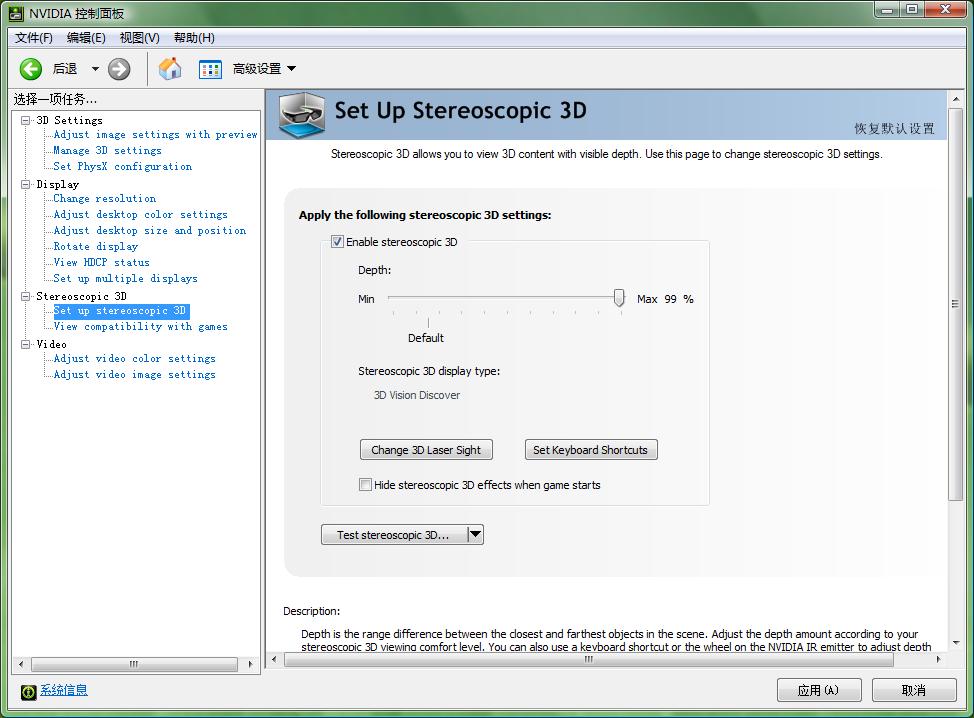
Task: Click the NVIDIA title bar icon
Action: [16, 12]
